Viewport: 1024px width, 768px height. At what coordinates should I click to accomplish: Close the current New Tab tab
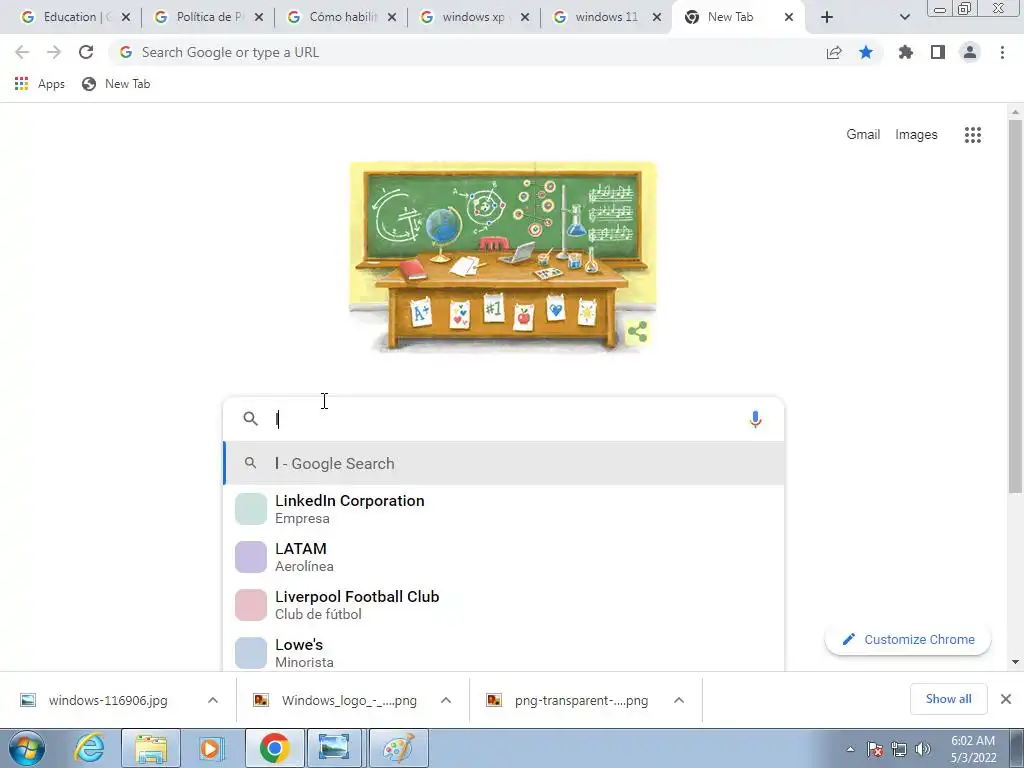point(789,17)
